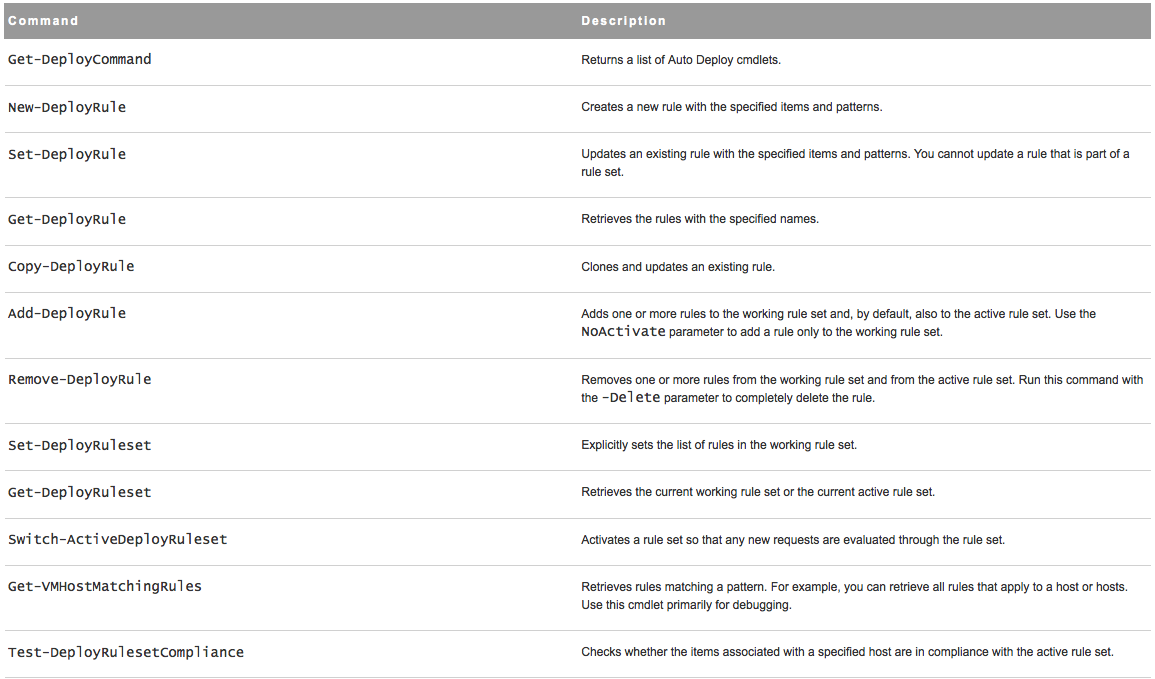Click the New-DeployRule command text
The width and height of the screenshot is (1155, 679).
[67, 107]
